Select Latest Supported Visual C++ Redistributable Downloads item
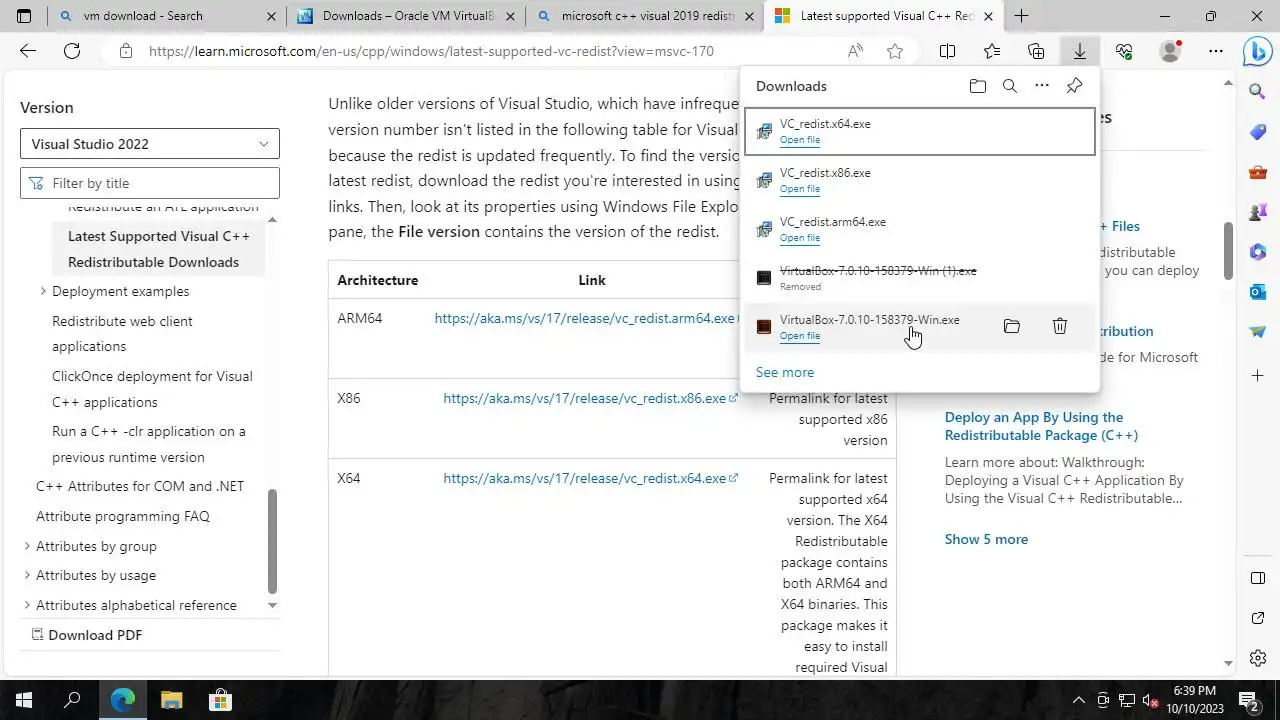Viewport: 1280px width, 720px height. tap(159, 249)
